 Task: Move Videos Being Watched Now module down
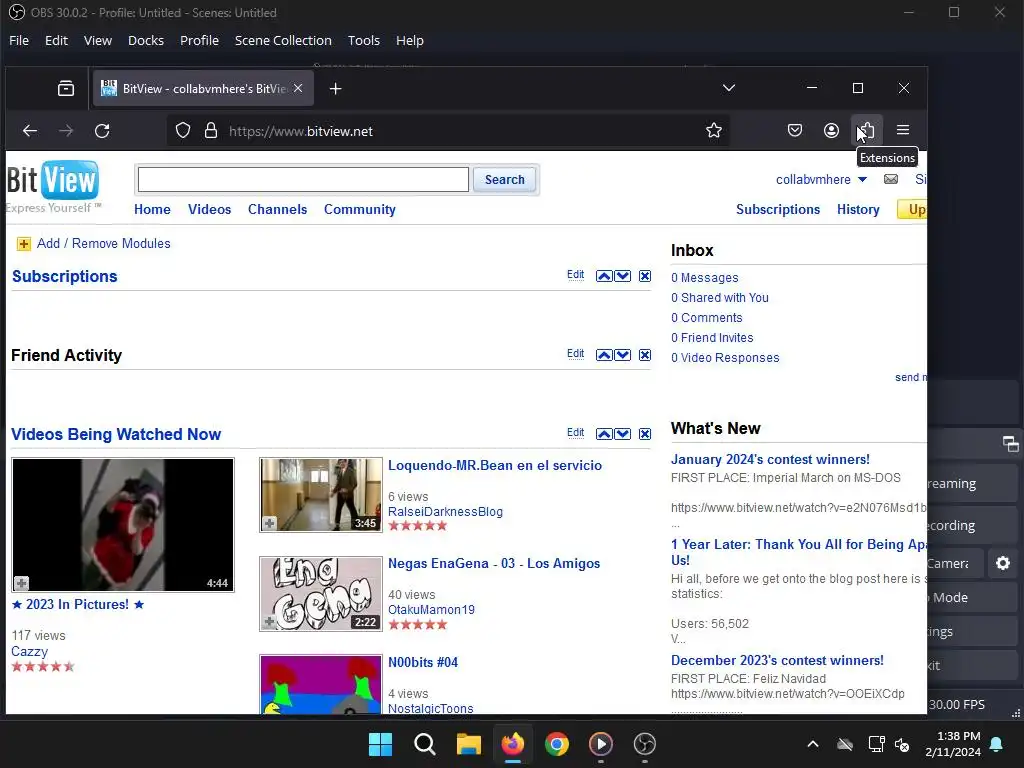point(623,434)
